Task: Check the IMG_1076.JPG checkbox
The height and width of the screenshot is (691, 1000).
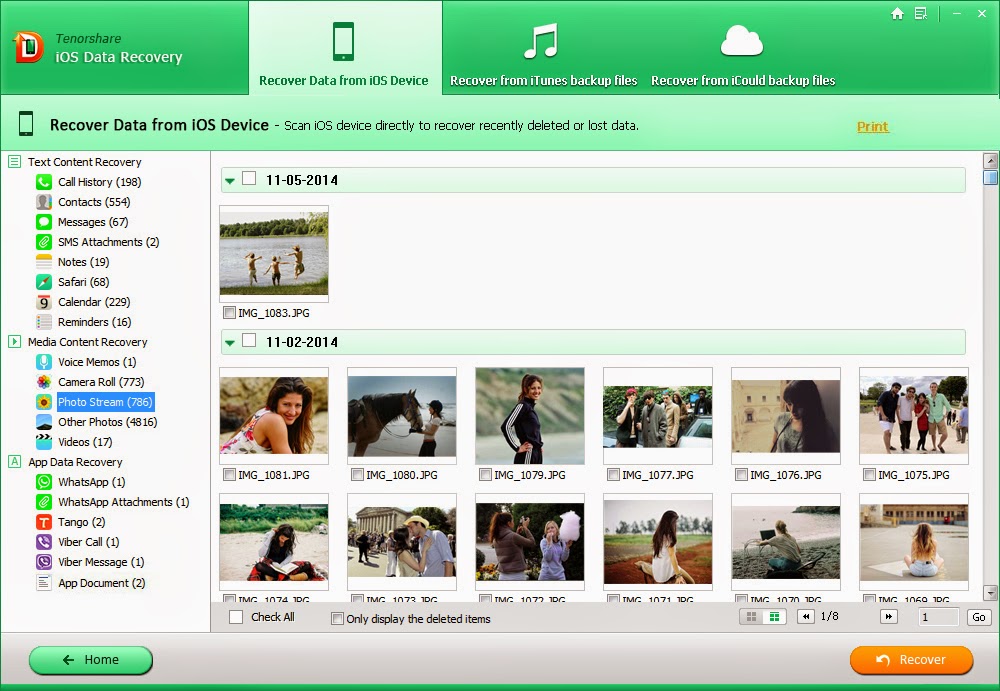Action: (x=742, y=475)
